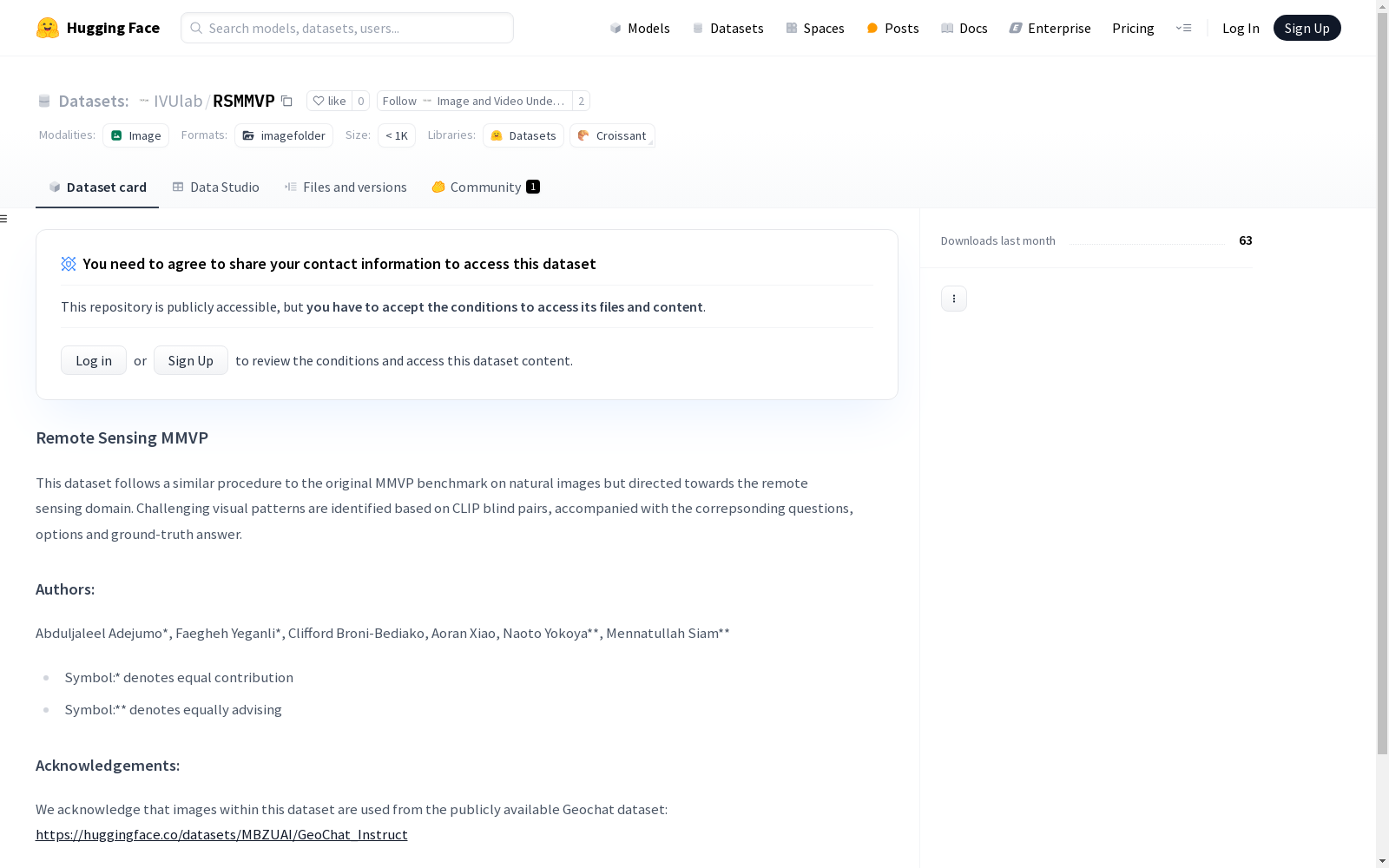Screen dimensions: 1389x868
Task: Open the Spaces navigation item
Action: (814, 28)
